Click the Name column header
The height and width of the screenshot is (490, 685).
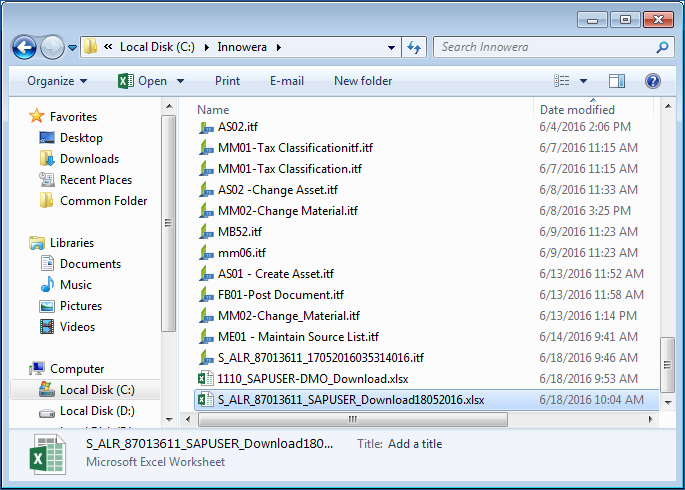213,109
